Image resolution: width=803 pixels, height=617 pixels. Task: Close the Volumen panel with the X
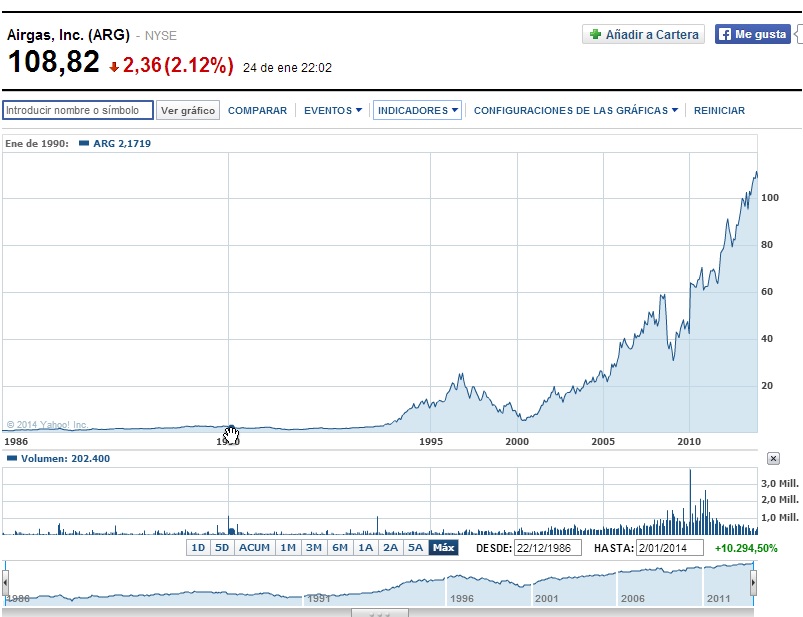pyautogui.click(x=773, y=458)
